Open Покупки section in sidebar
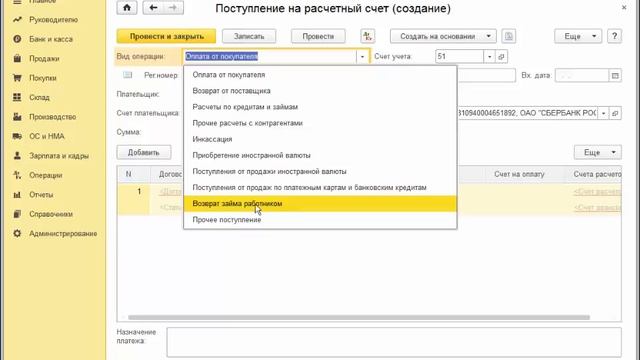 click(42, 78)
